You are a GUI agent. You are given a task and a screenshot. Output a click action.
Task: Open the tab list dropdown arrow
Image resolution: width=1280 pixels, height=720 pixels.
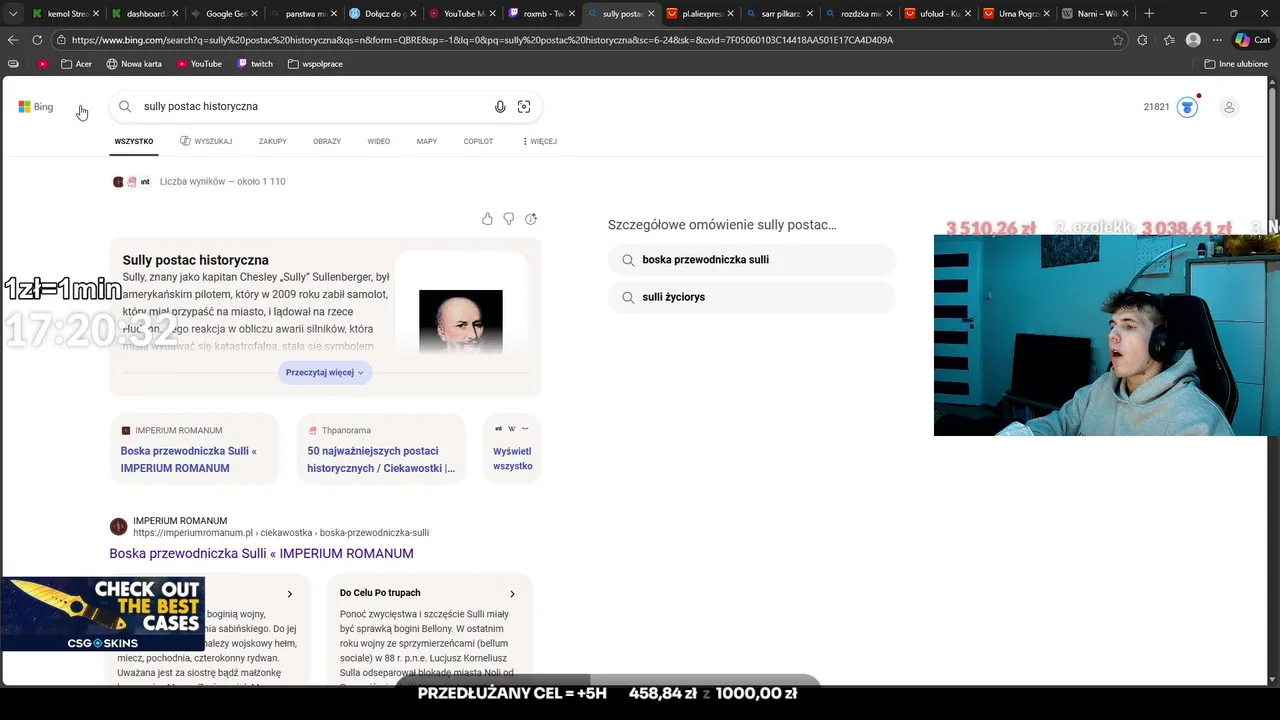13,14
